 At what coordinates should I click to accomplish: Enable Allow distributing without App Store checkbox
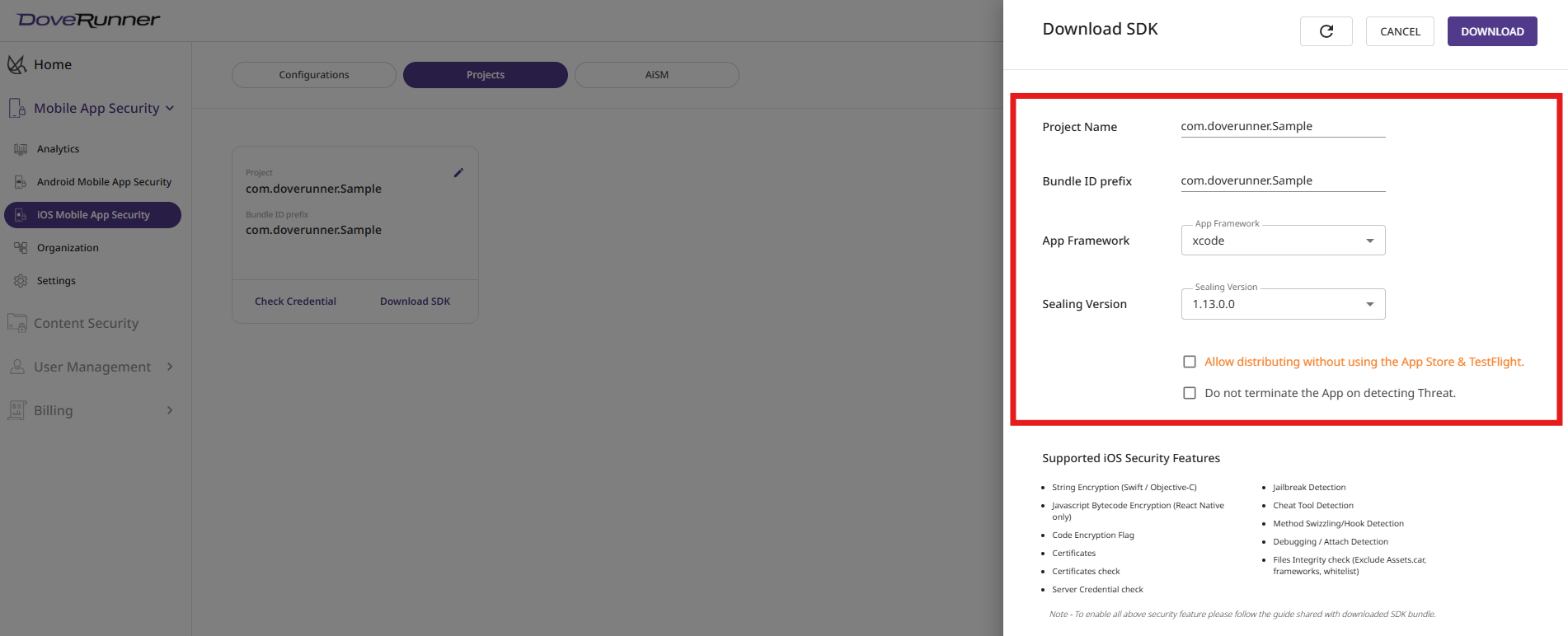click(1190, 362)
